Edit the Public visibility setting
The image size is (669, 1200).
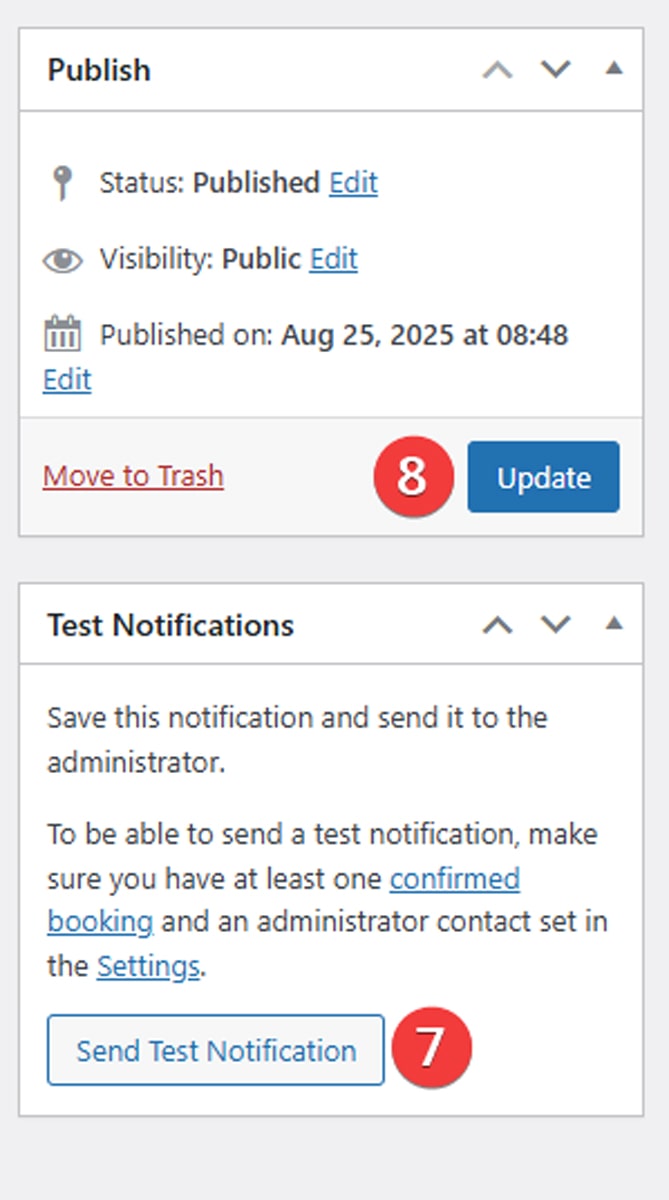click(333, 260)
